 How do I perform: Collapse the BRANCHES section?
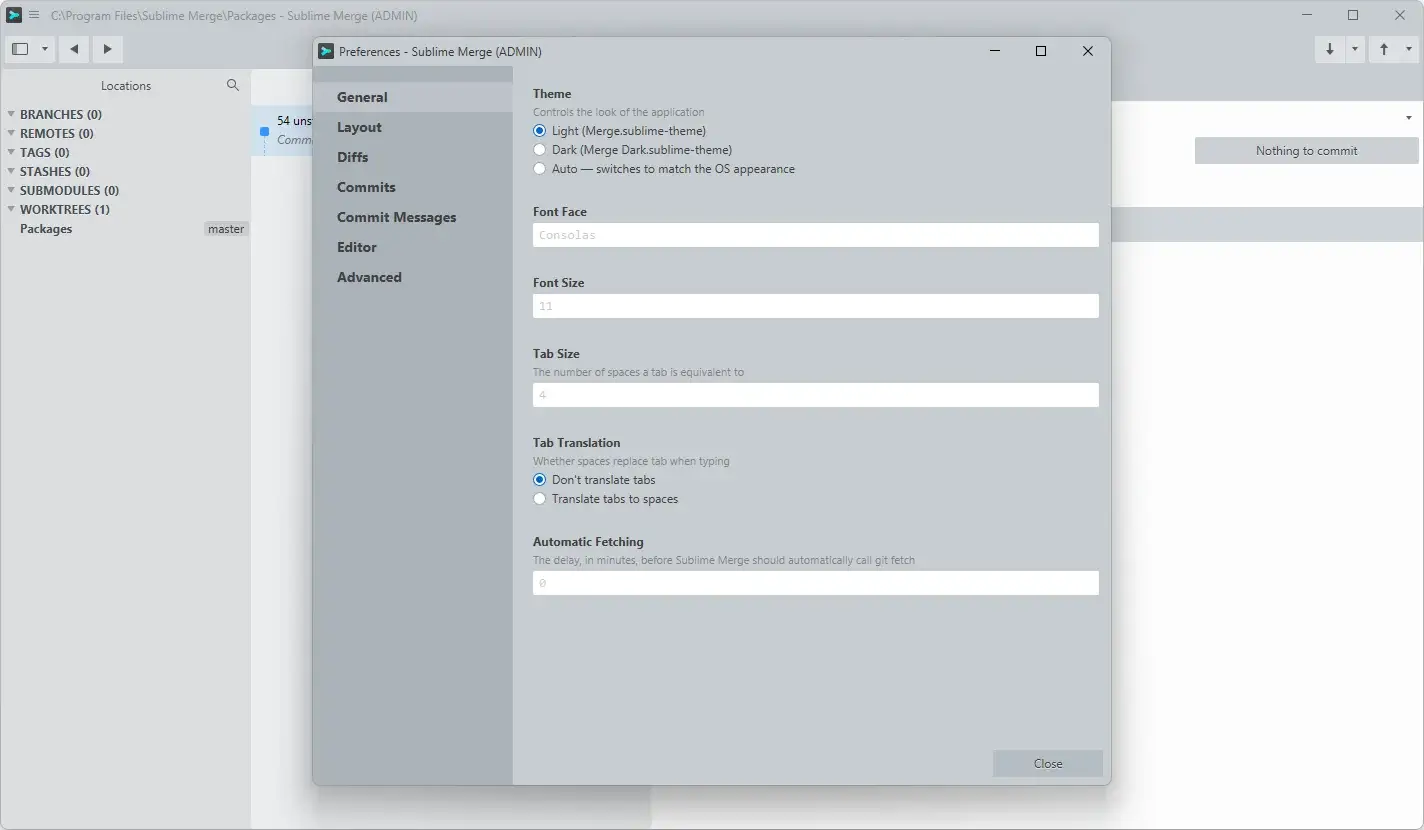coord(12,114)
